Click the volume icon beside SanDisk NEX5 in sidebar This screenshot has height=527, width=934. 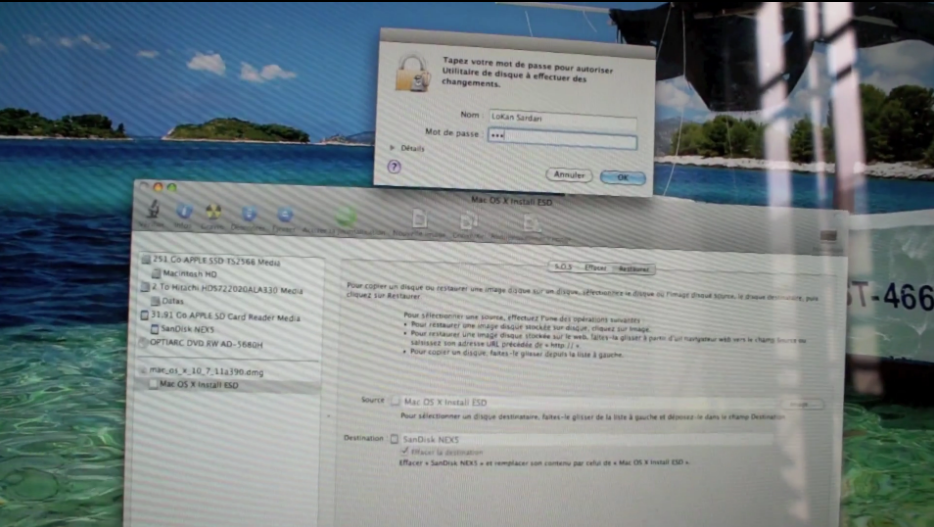pyautogui.click(x=154, y=328)
